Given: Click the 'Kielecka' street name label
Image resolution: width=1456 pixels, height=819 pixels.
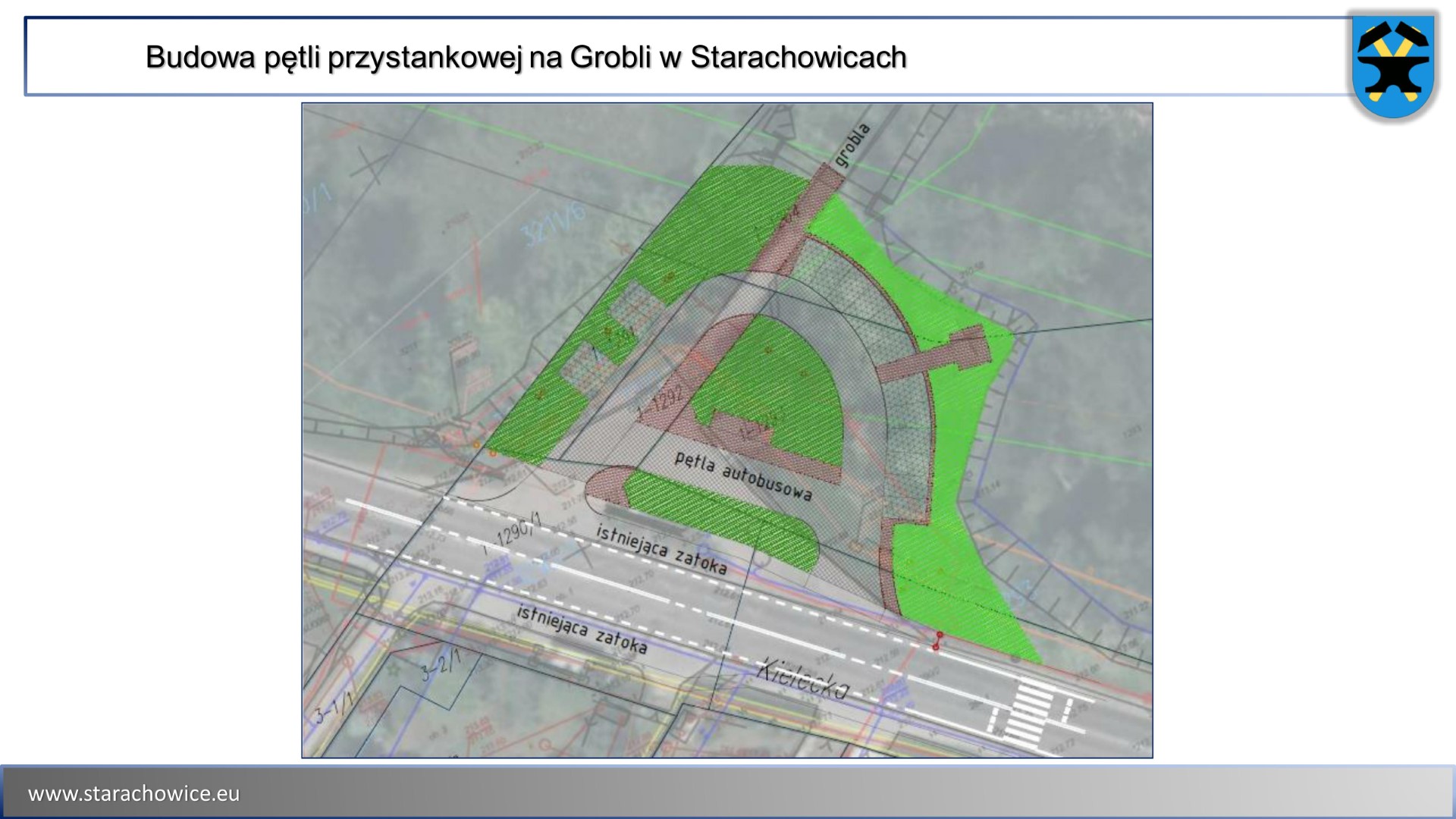Looking at the screenshot, I should pos(803,678).
